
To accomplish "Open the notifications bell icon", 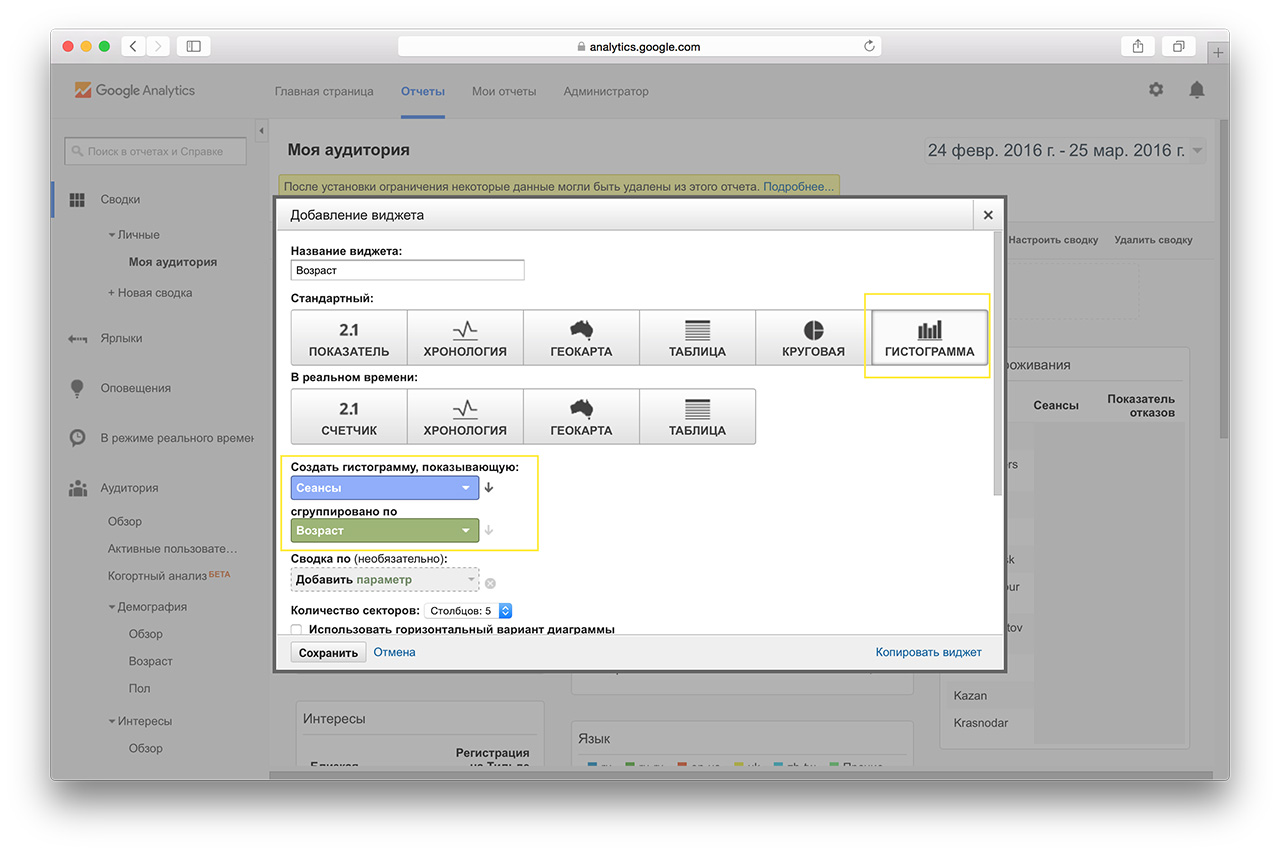I will [1196, 90].
